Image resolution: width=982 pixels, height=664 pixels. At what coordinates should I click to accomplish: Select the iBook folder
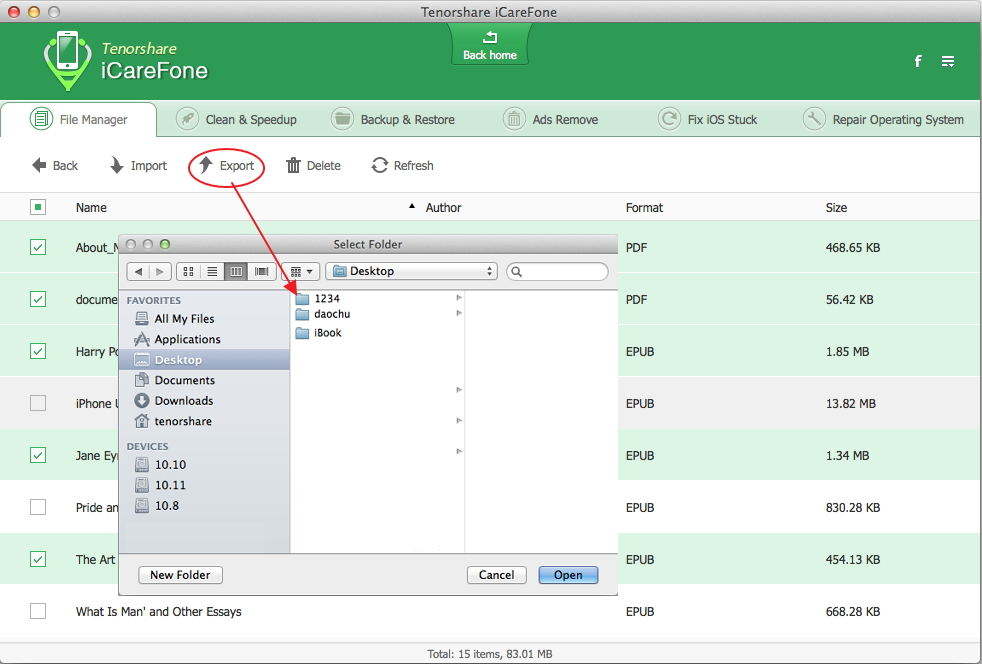(318, 333)
